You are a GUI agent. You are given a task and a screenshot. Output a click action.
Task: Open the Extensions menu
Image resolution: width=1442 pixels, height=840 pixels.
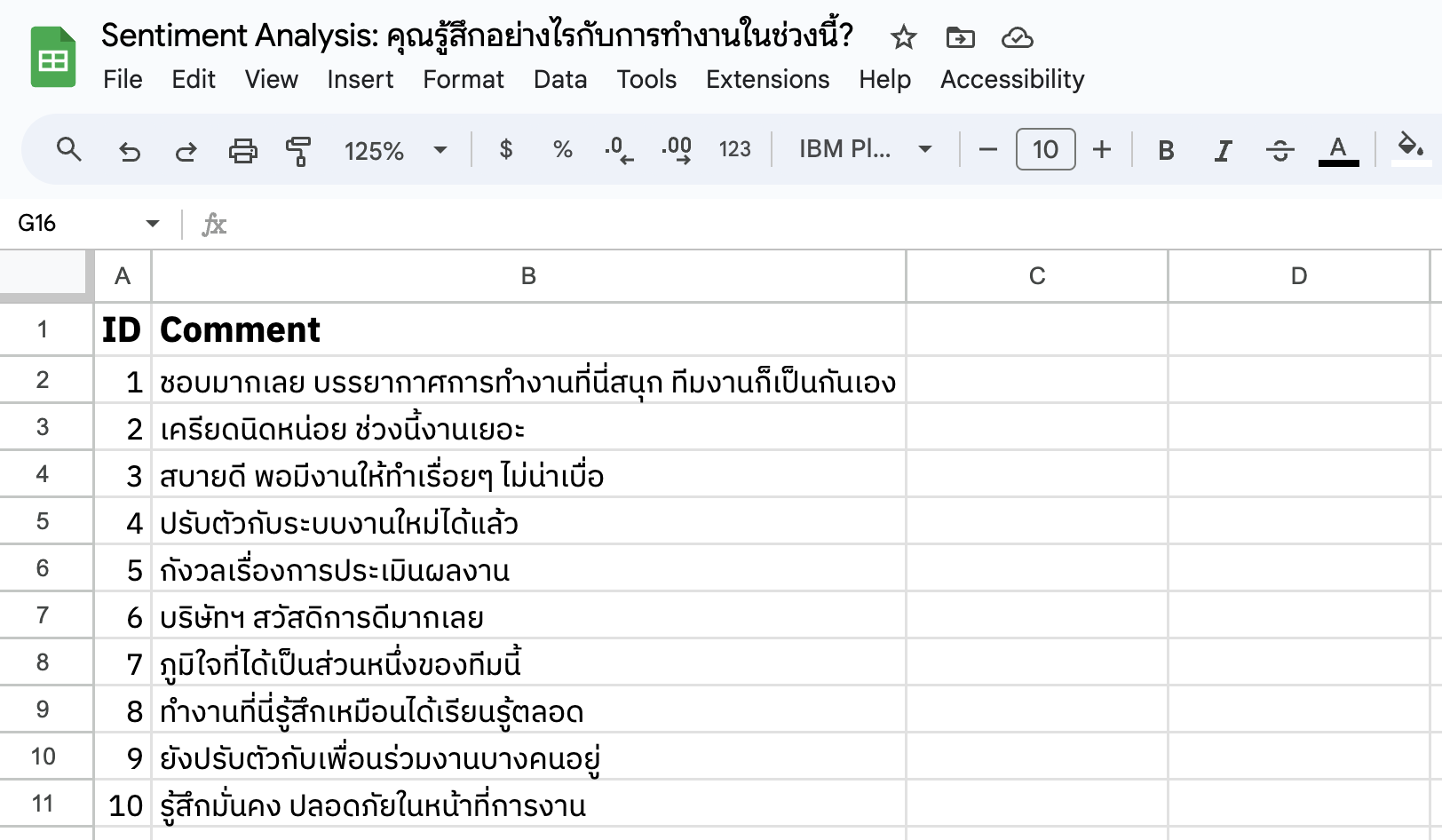coord(767,79)
